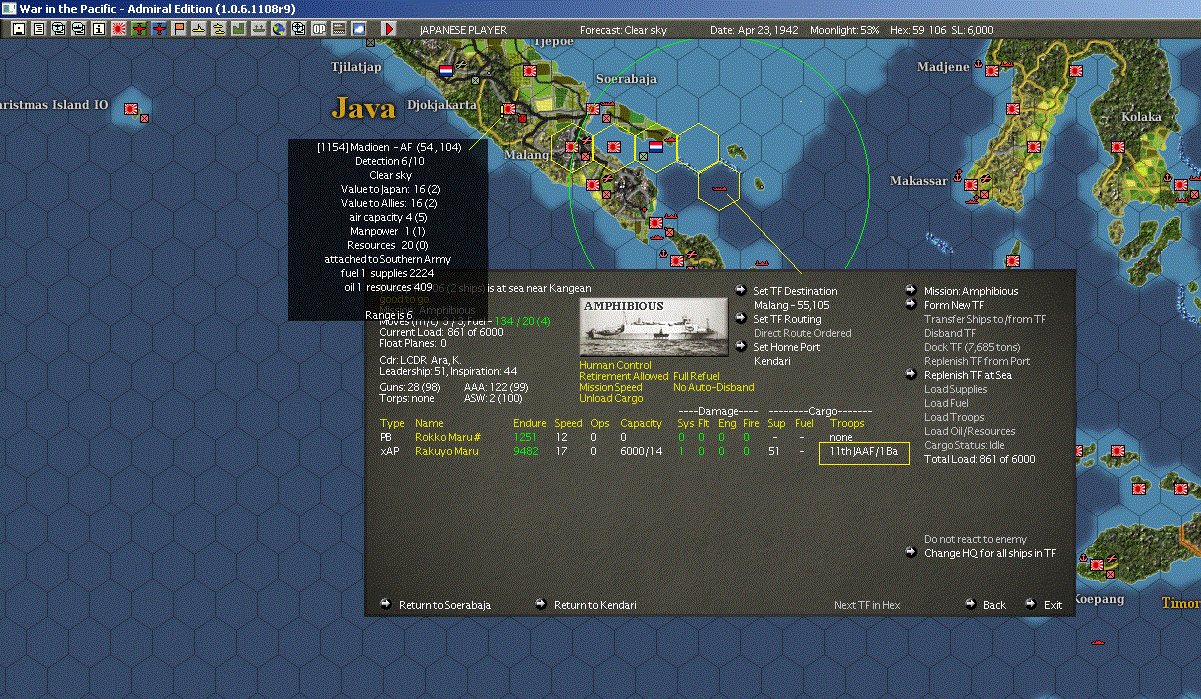Click Change HQ for all ships in TF

[x=989, y=553]
